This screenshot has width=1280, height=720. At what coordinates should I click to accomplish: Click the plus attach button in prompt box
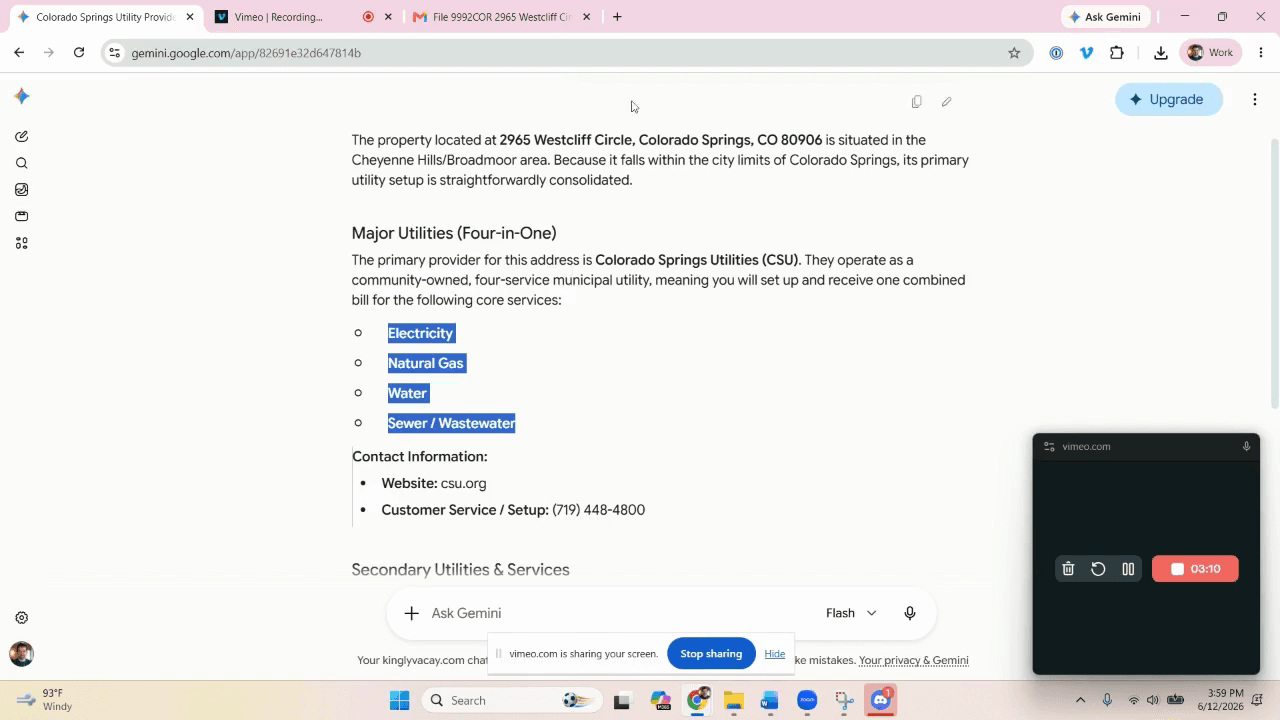pos(411,613)
